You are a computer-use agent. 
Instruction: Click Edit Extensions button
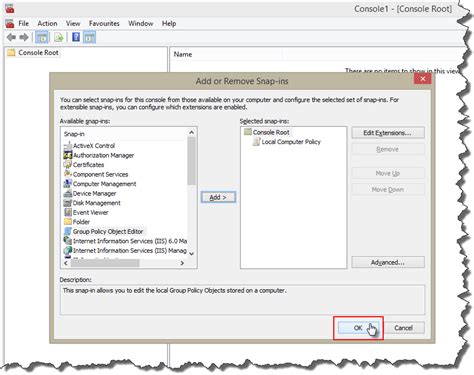pos(388,133)
